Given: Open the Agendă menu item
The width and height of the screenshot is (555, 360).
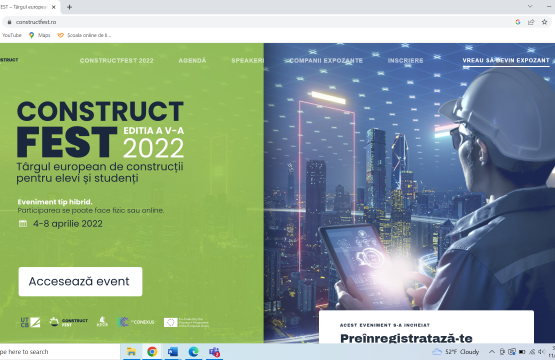Looking at the screenshot, I should [x=192, y=61].
